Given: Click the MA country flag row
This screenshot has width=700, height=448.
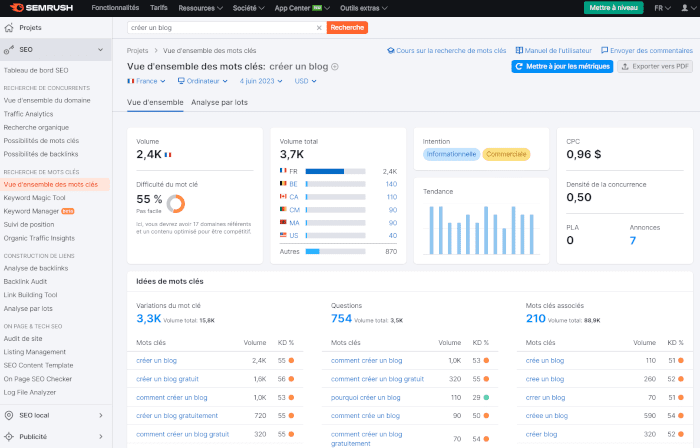Looking at the screenshot, I should tap(338, 223).
